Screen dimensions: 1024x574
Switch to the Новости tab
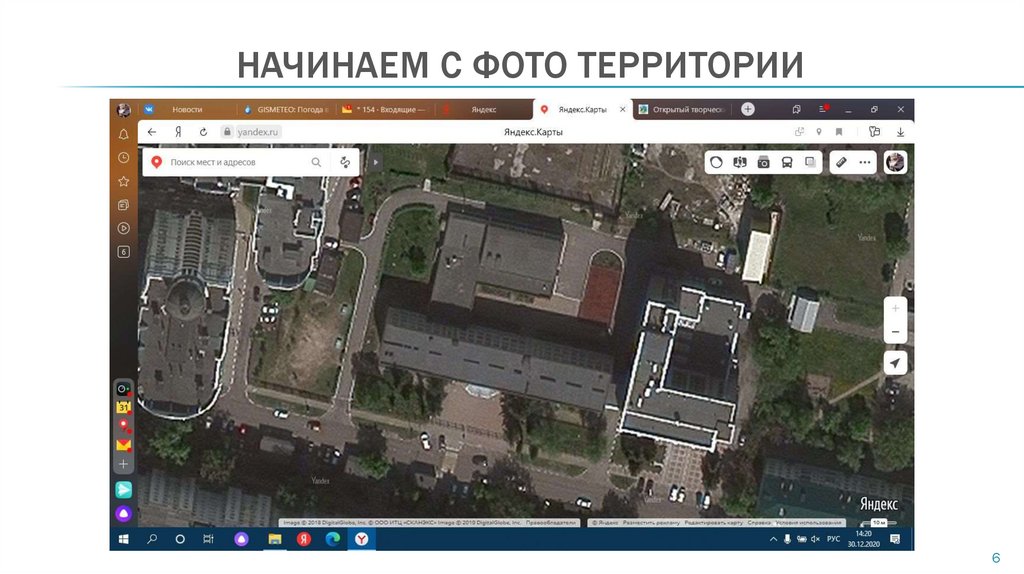[x=187, y=109]
